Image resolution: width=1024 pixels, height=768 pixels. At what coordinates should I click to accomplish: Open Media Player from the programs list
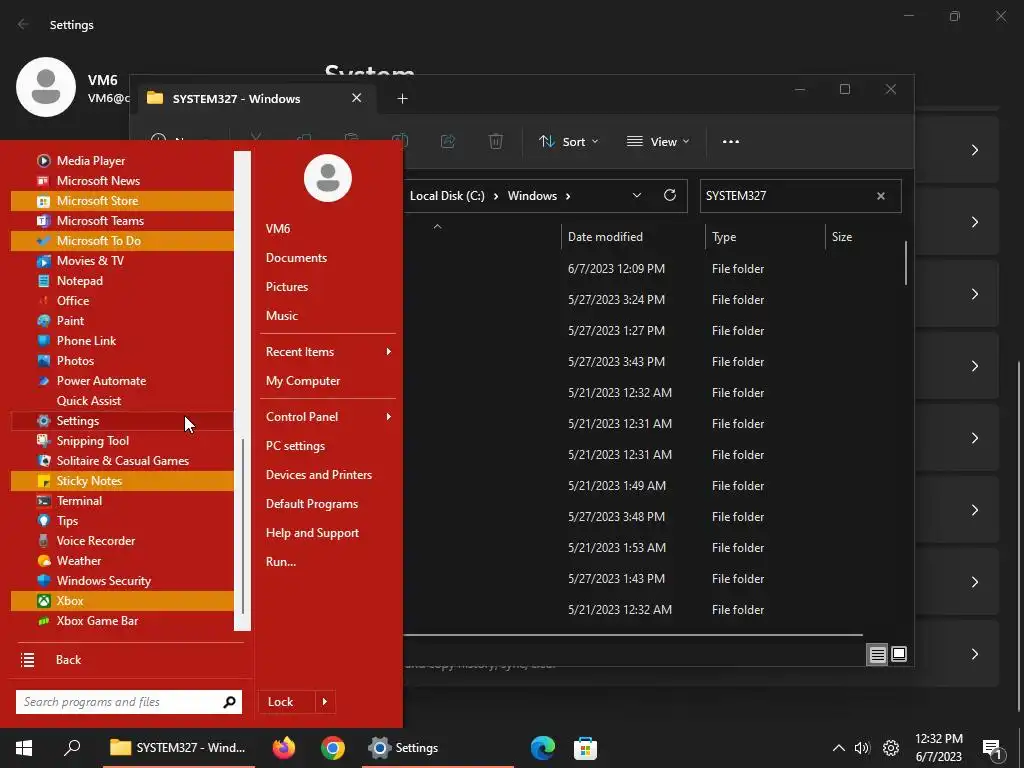(x=122, y=161)
